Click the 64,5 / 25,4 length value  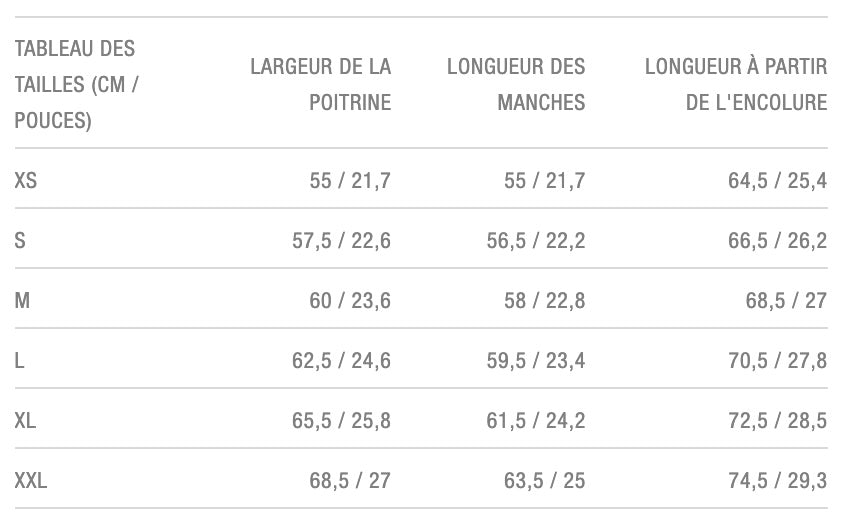pos(777,181)
